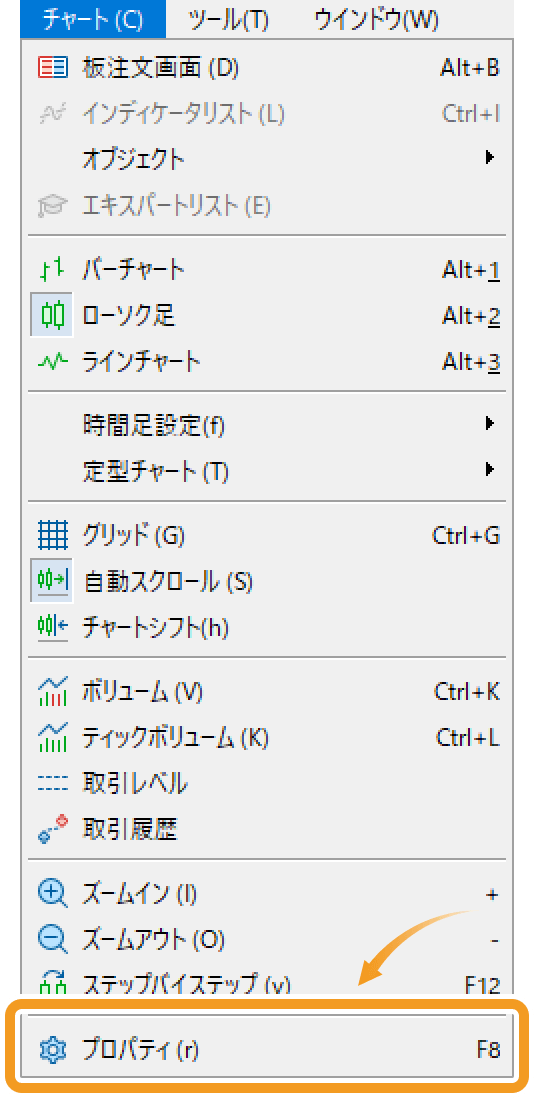Open the ウインドウ(W) menu
This screenshot has width=534, height=1098.
pyautogui.click(x=377, y=20)
